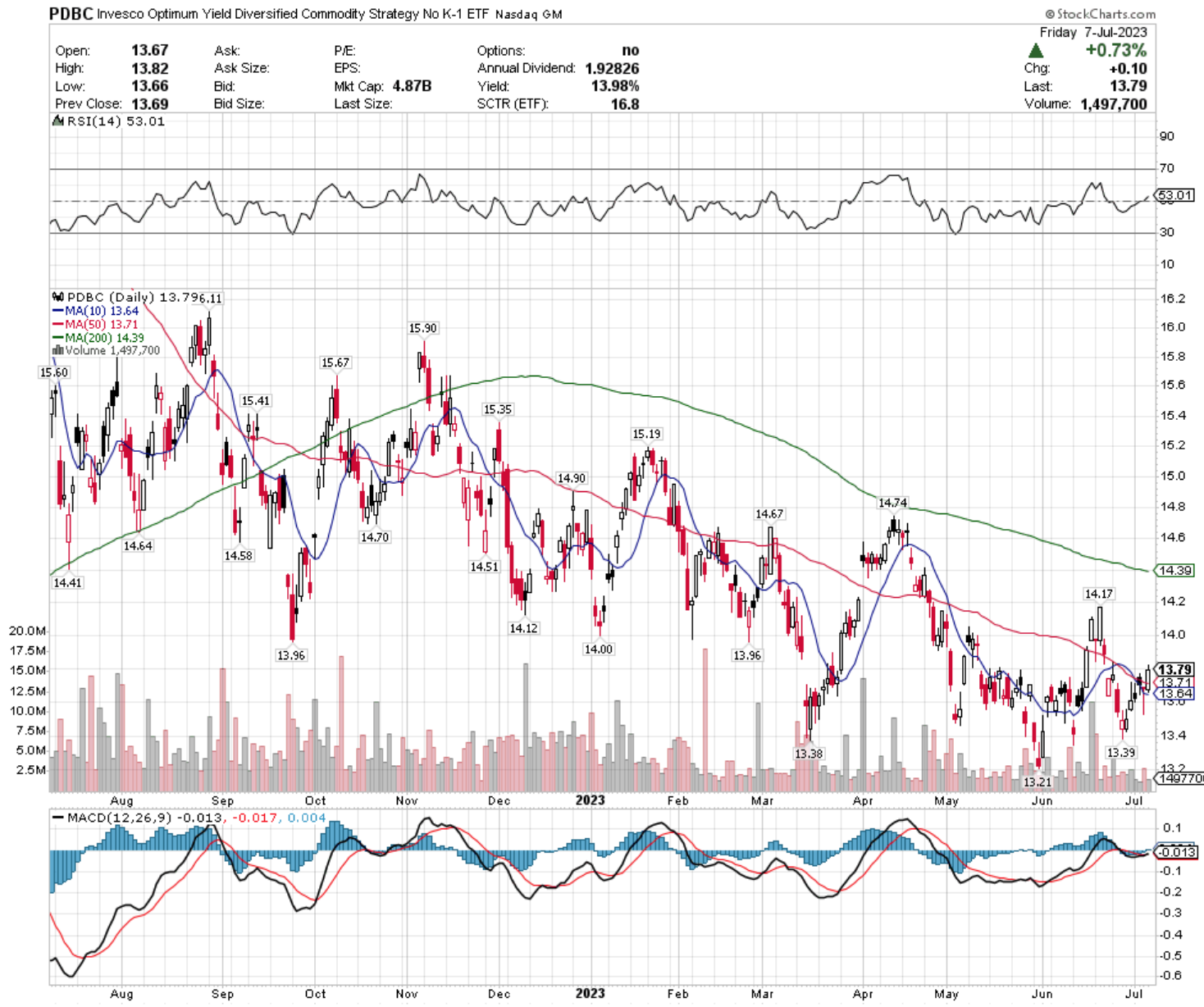This screenshot has width=1204, height=1007.
Task: Click the 14.64 low price label
Action: pos(138,545)
